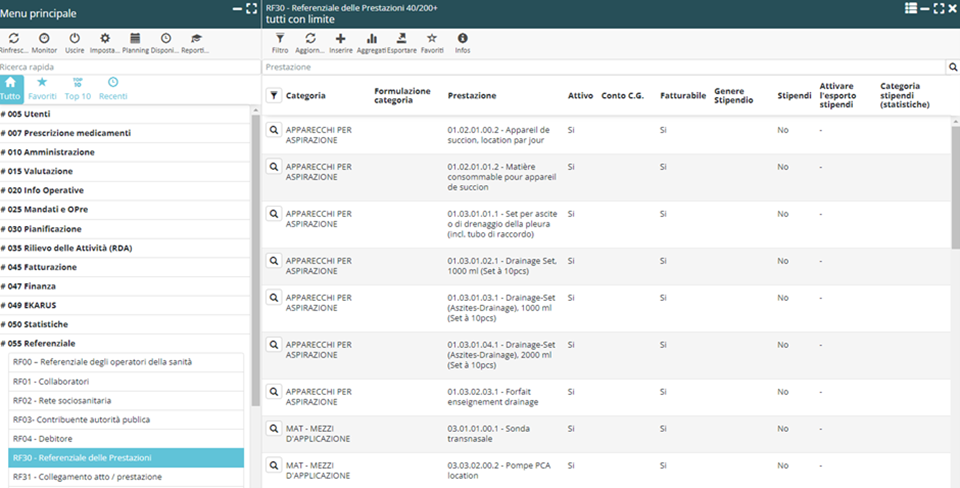
Task: Open details of Sonda transnasale row
Action: click(273, 430)
